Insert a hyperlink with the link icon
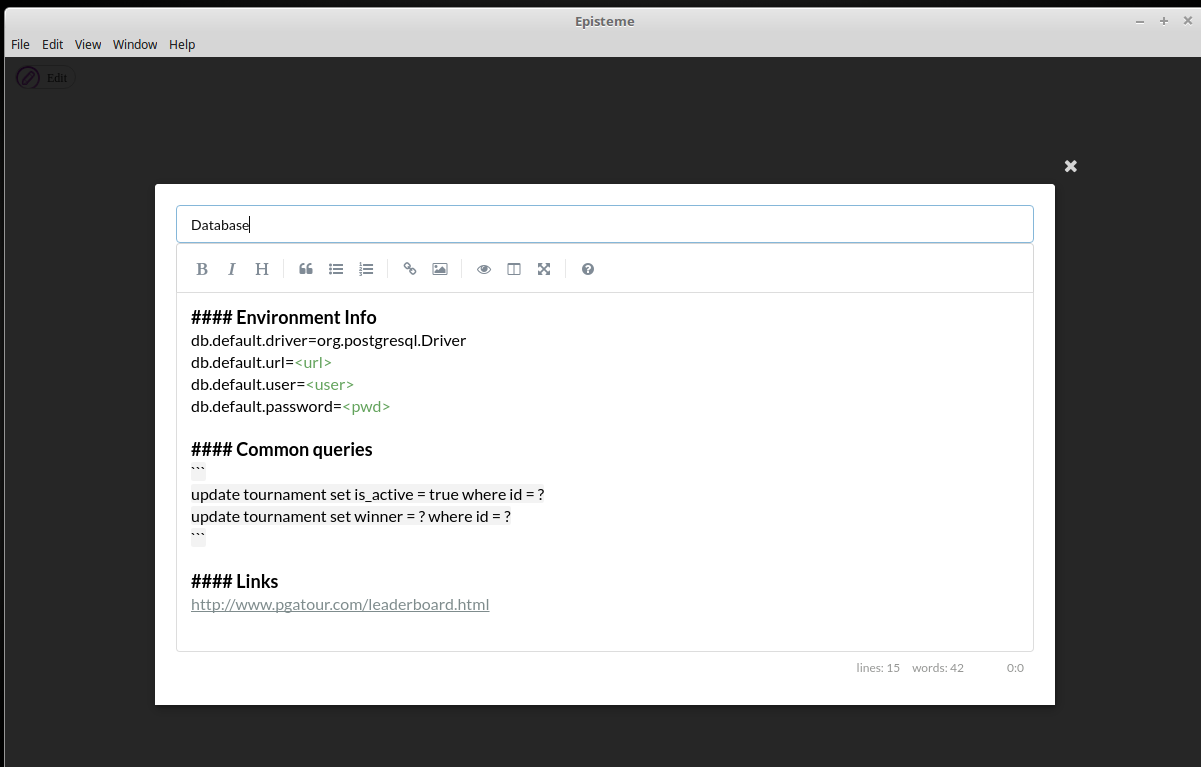This screenshot has height=767, width=1201. (x=410, y=269)
